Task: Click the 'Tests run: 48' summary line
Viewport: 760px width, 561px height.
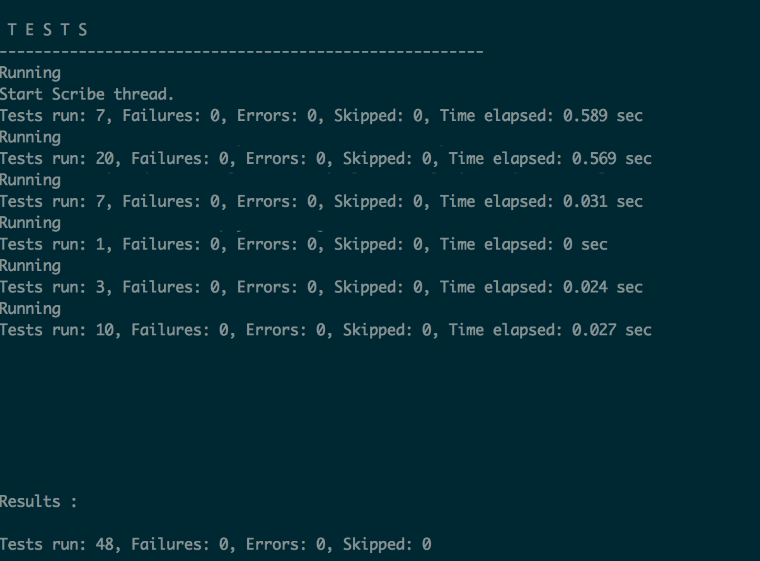Action: [x=216, y=544]
